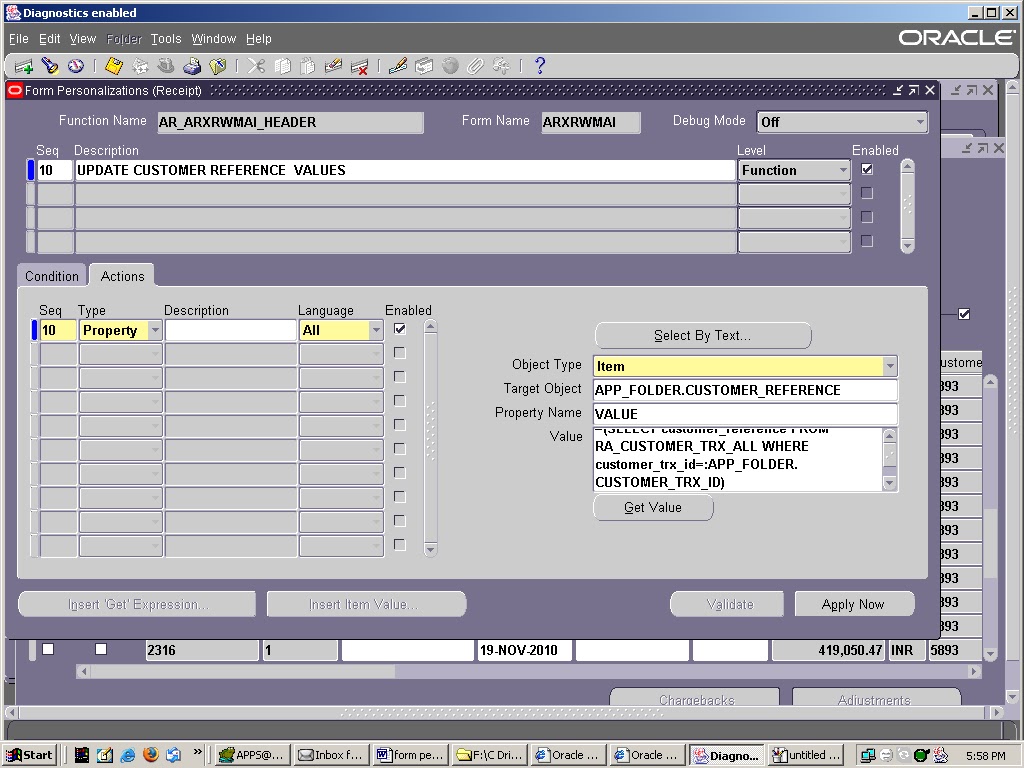Check the second checkbox in receipt row 2316
Screen dimensions: 1024x768
(x=101, y=649)
